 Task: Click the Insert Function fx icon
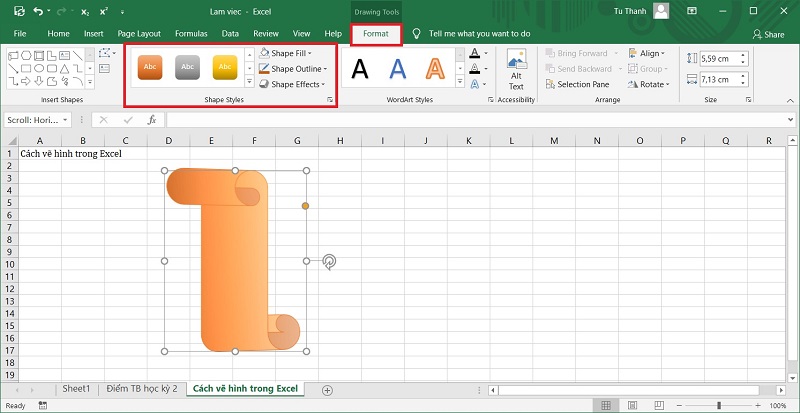tap(152, 120)
